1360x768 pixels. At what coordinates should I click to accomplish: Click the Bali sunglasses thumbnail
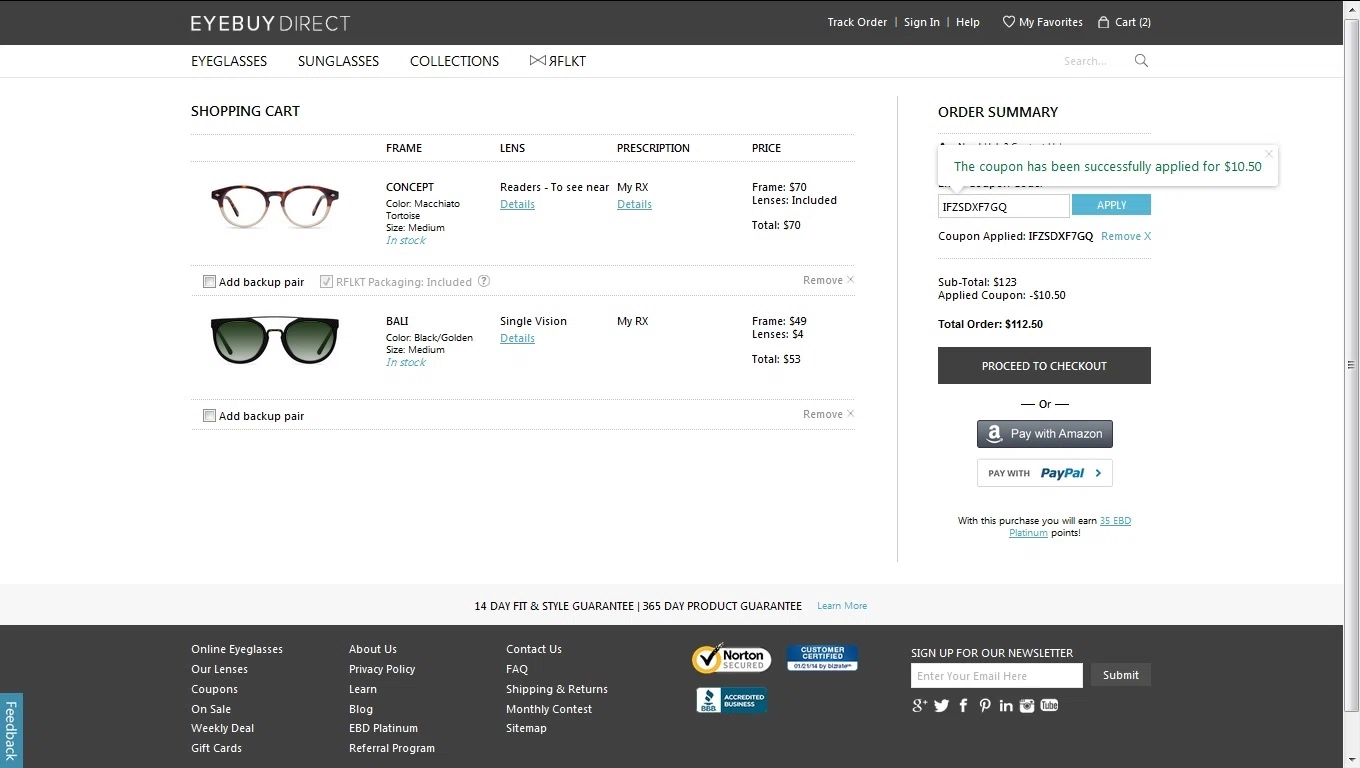click(x=274, y=340)
